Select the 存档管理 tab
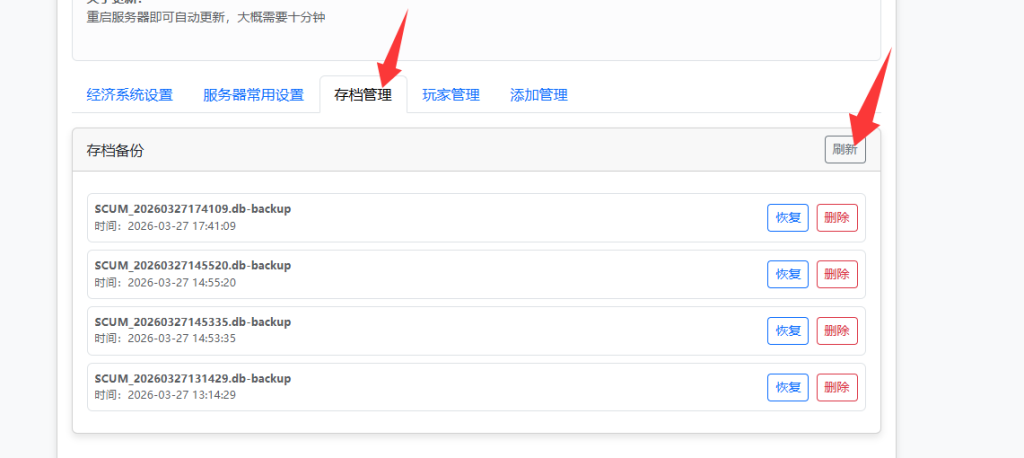The image size is (1024, 458). (363, 95)
